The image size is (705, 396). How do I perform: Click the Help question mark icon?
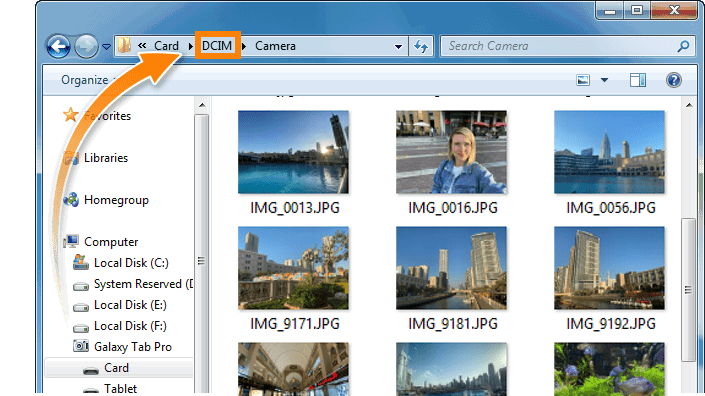click(674, 80)
